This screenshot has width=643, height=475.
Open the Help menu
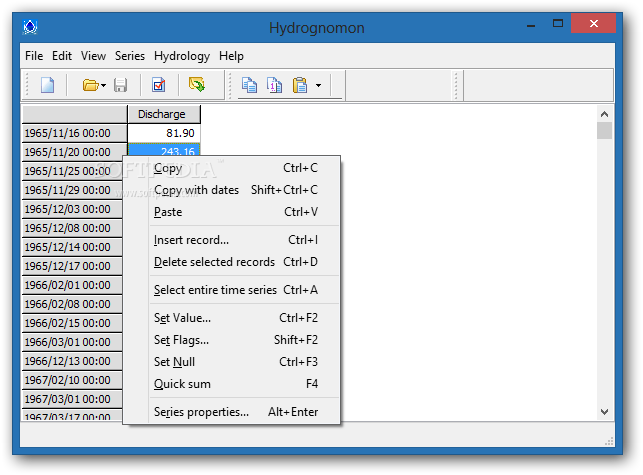(231, 56)
